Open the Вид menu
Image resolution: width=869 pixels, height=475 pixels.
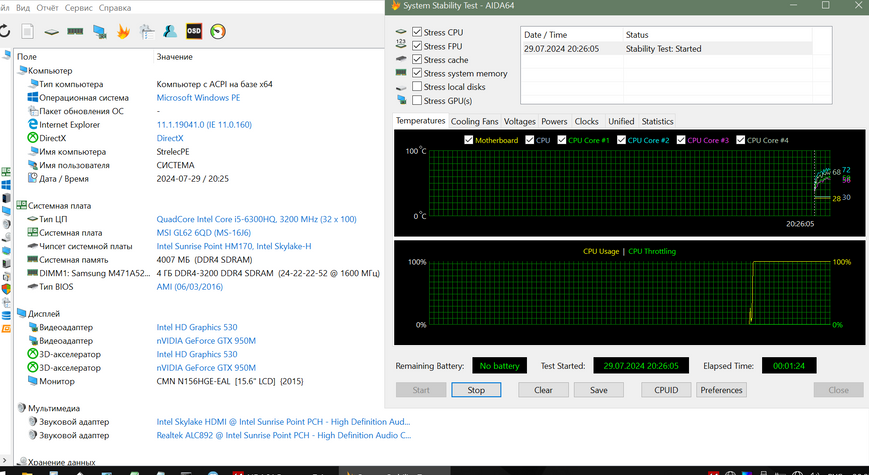click(23, 8)
